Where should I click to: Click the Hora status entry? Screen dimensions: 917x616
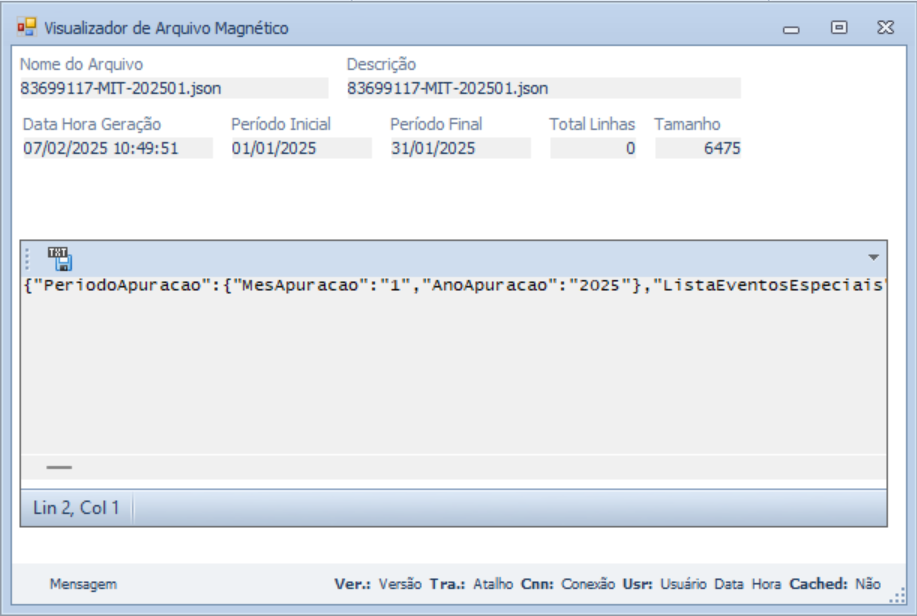pos(766,584)
